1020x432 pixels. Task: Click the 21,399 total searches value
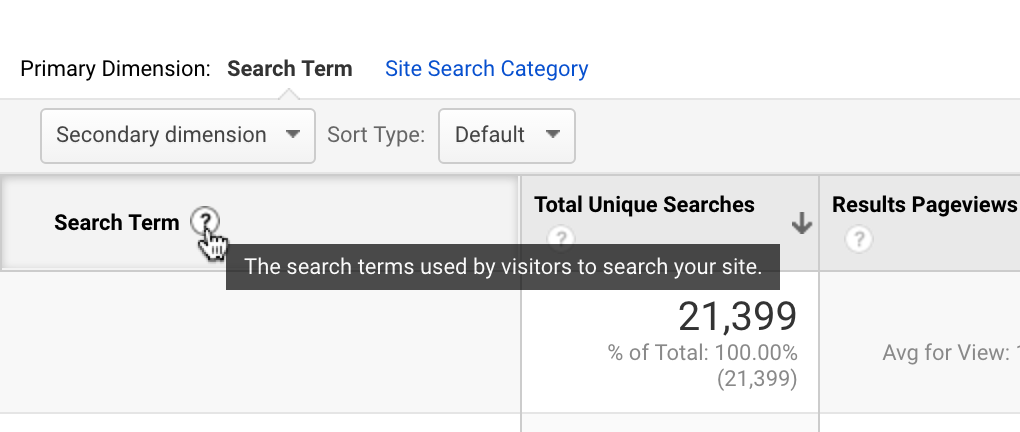[737, 317]
